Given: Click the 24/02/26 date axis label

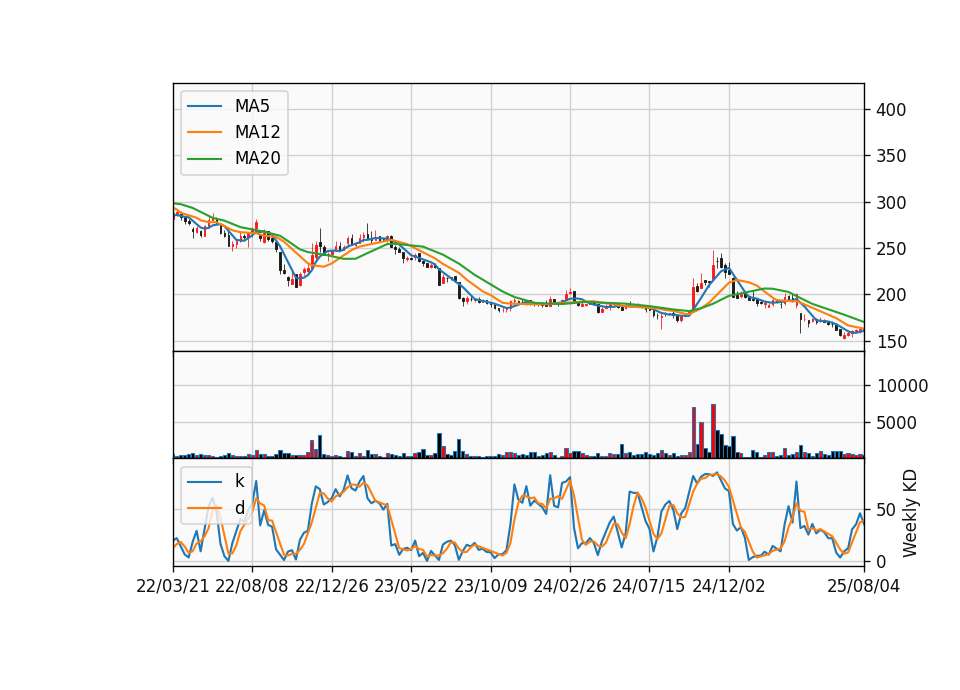Looking at the screenshot, I should pos(570,586).
